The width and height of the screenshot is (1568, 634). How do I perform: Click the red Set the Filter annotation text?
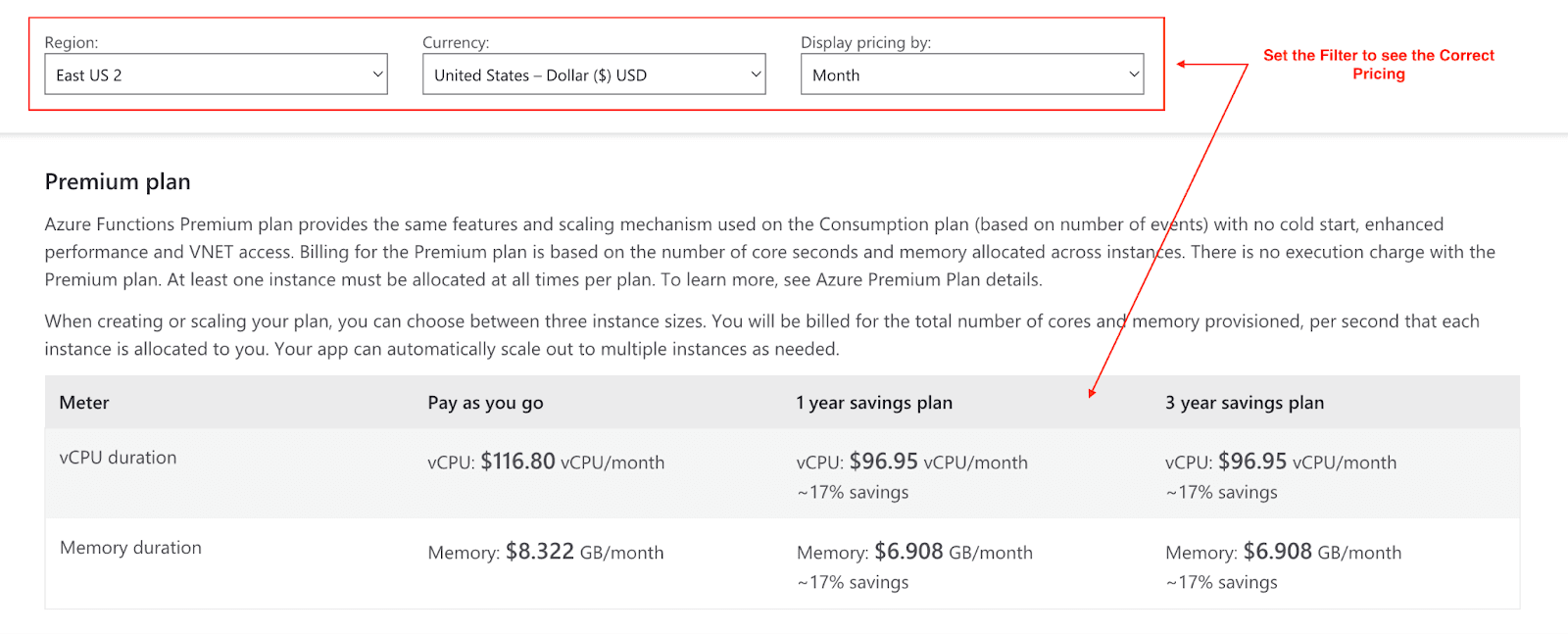click(1379, 65)
